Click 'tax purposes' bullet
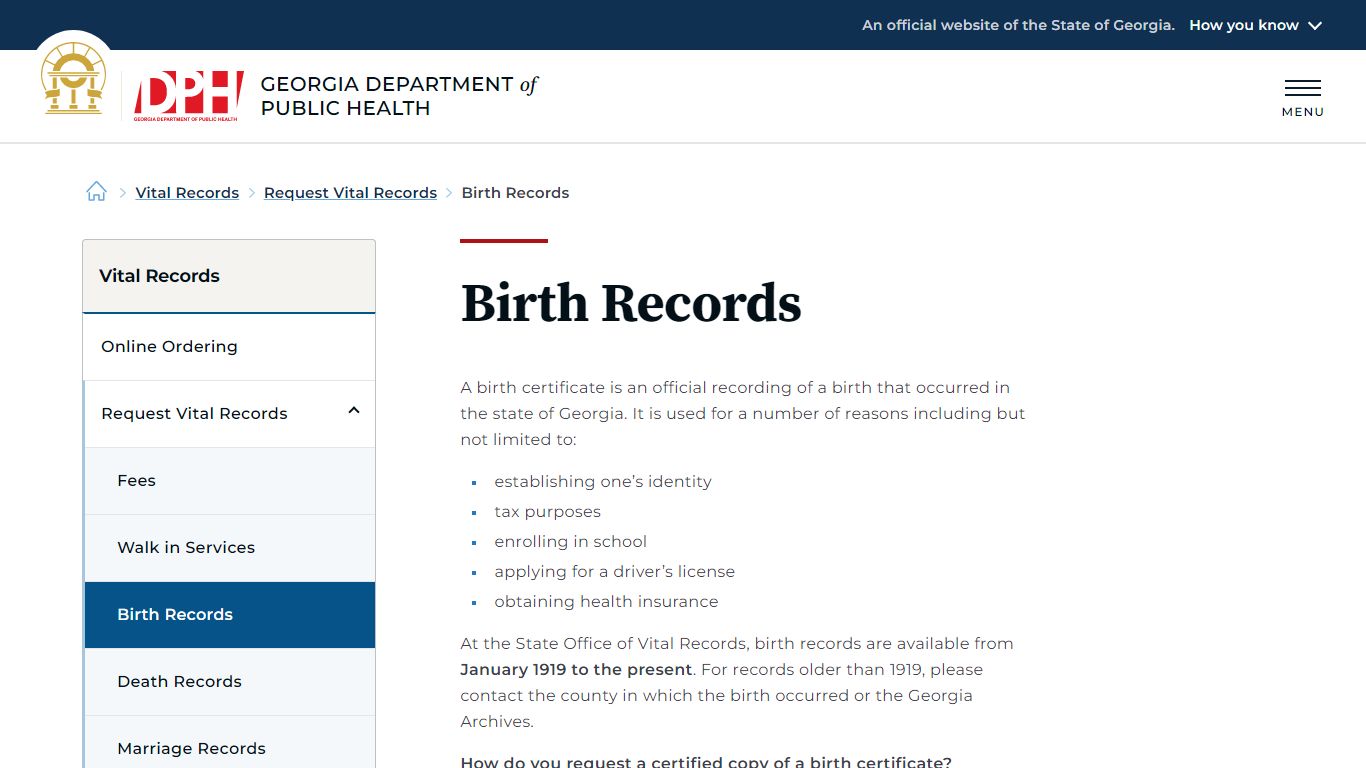Viewport: 1366px width, 768px height. 547,512
